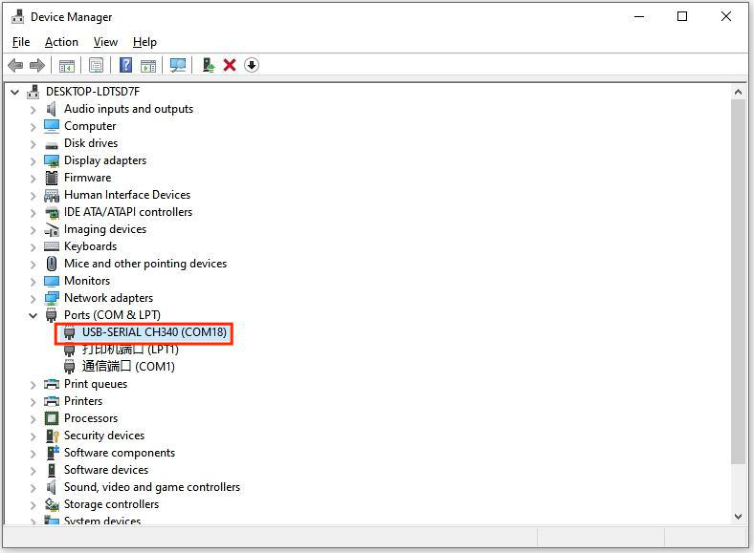This screenshot has height=553, width=754.
Task: Open the Action menu
Action: 62,42
